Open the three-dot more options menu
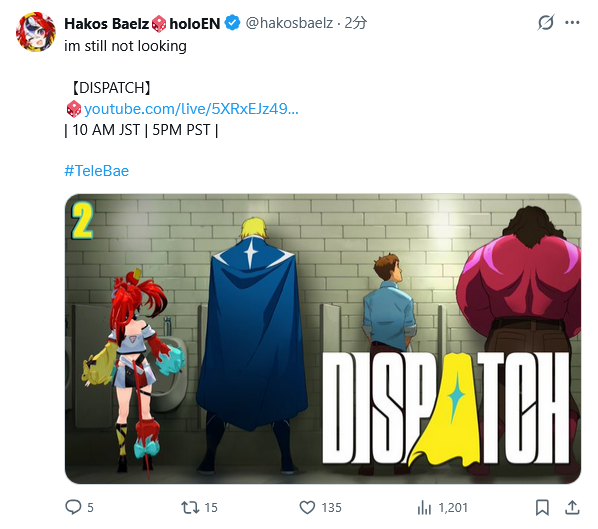598x529 pixels. (572, 23)
